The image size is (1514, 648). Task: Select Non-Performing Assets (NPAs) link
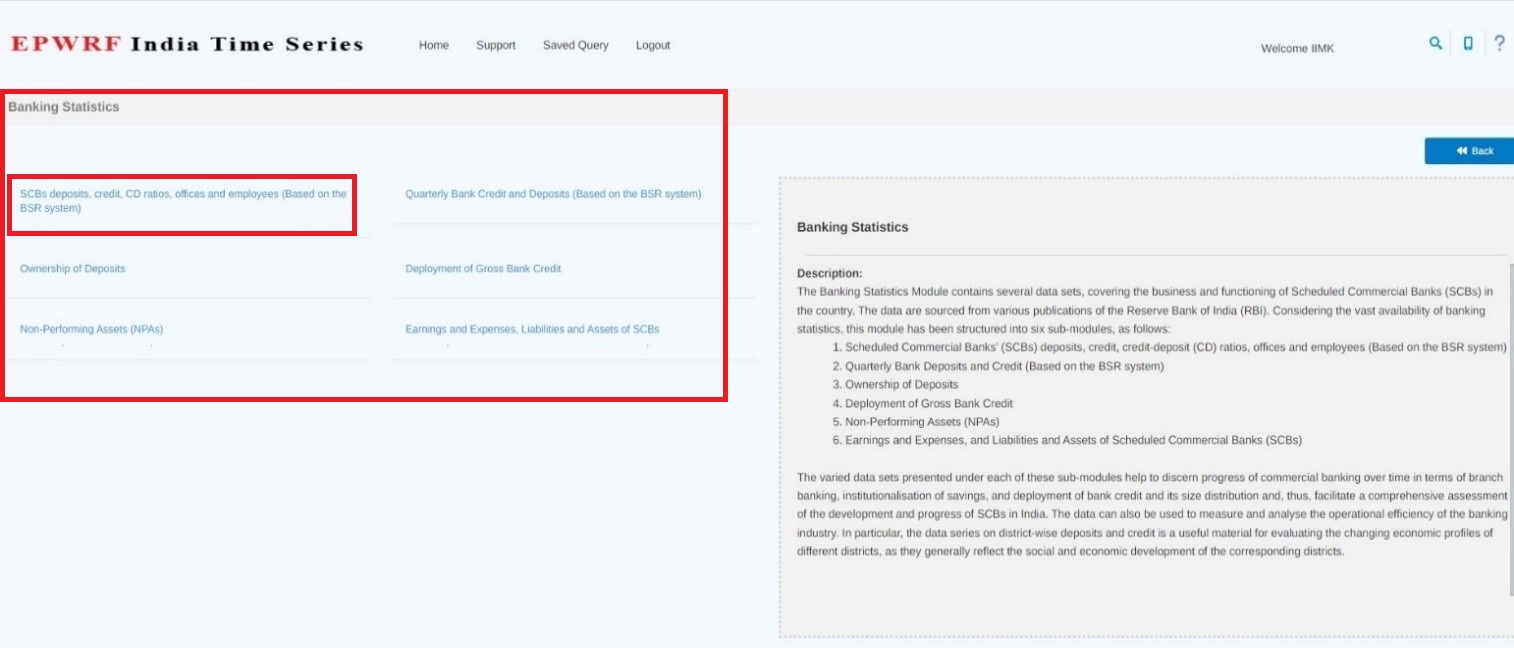[91, 329]
